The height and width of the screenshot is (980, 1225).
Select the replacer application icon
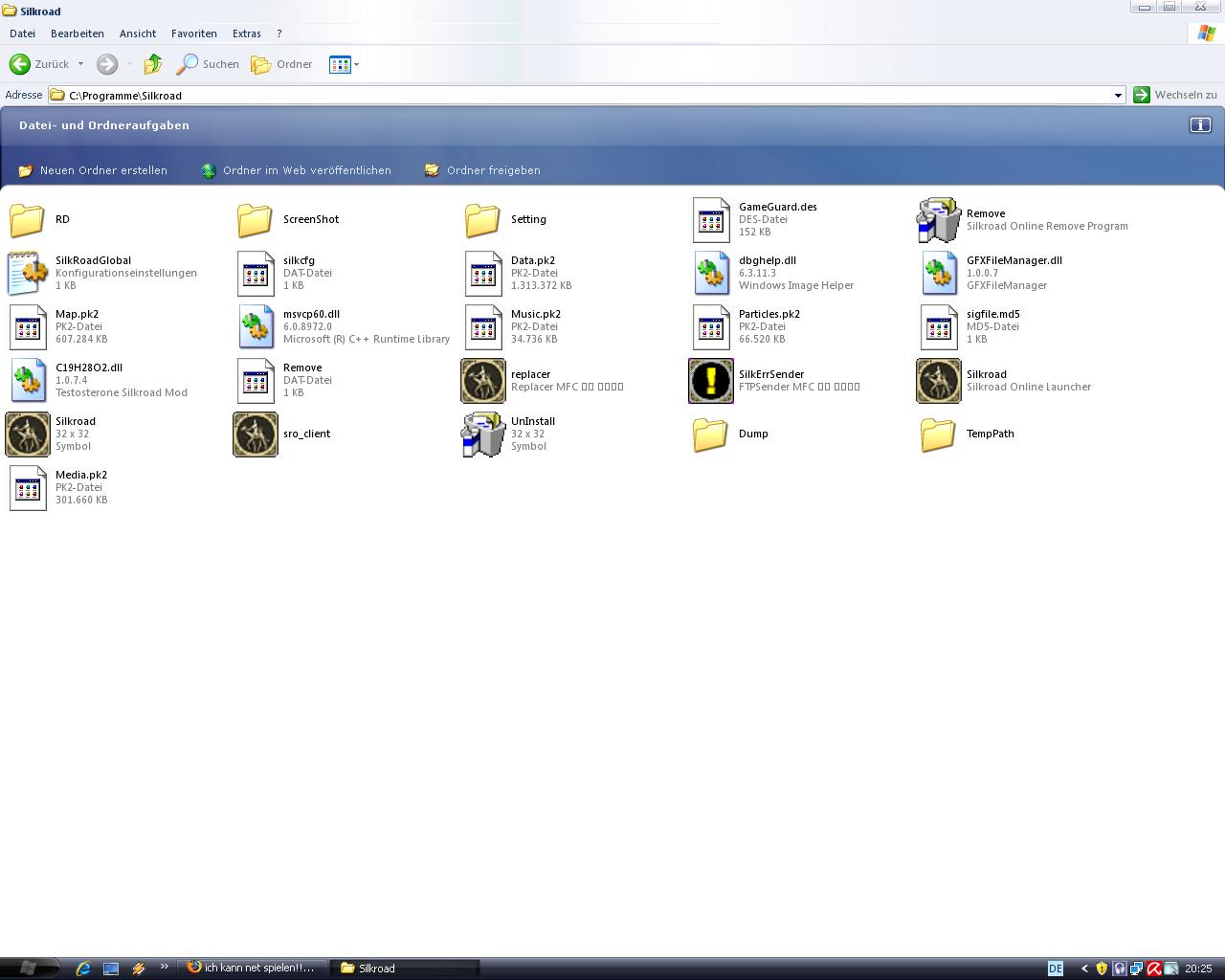483,381
